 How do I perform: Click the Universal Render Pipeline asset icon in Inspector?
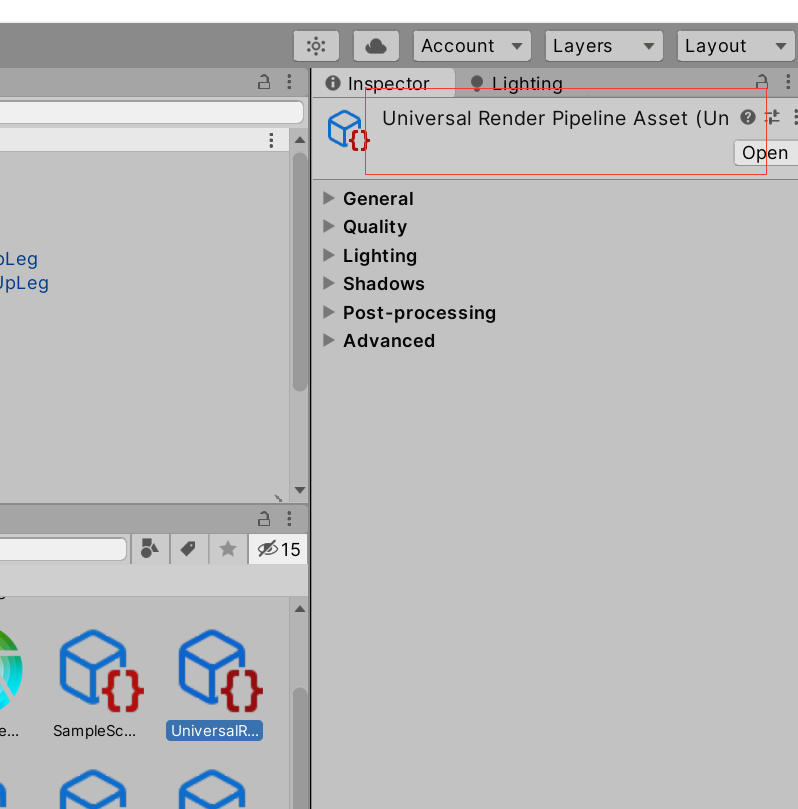(x=348, y=131)
